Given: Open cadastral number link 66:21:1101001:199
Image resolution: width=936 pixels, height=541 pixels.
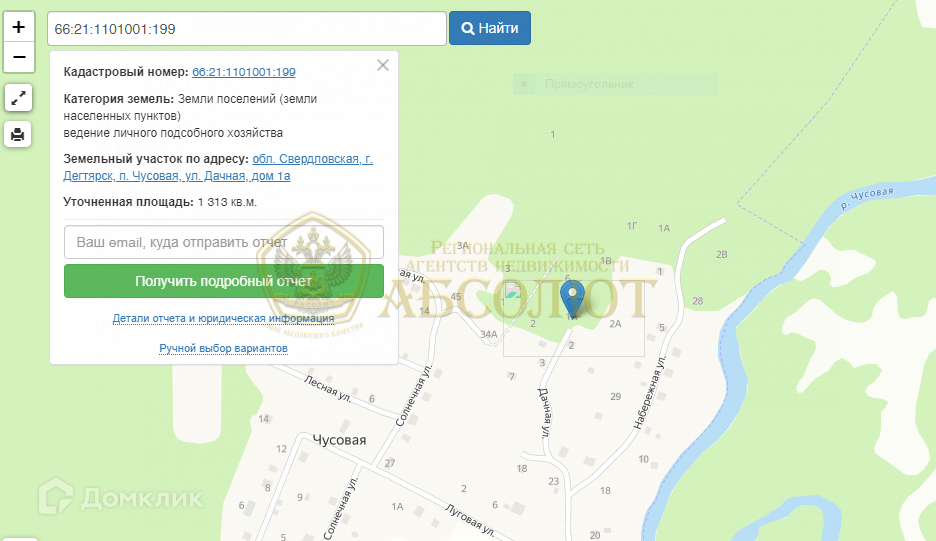Looking at the screenshot, I should pyautogui.click(x=244, y=72).
